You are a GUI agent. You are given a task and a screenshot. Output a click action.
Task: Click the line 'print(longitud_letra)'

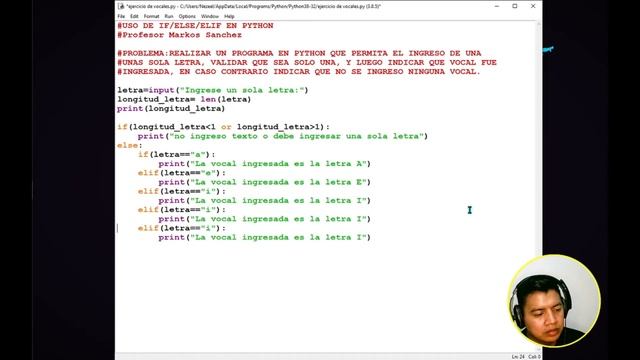click(171, 109)
